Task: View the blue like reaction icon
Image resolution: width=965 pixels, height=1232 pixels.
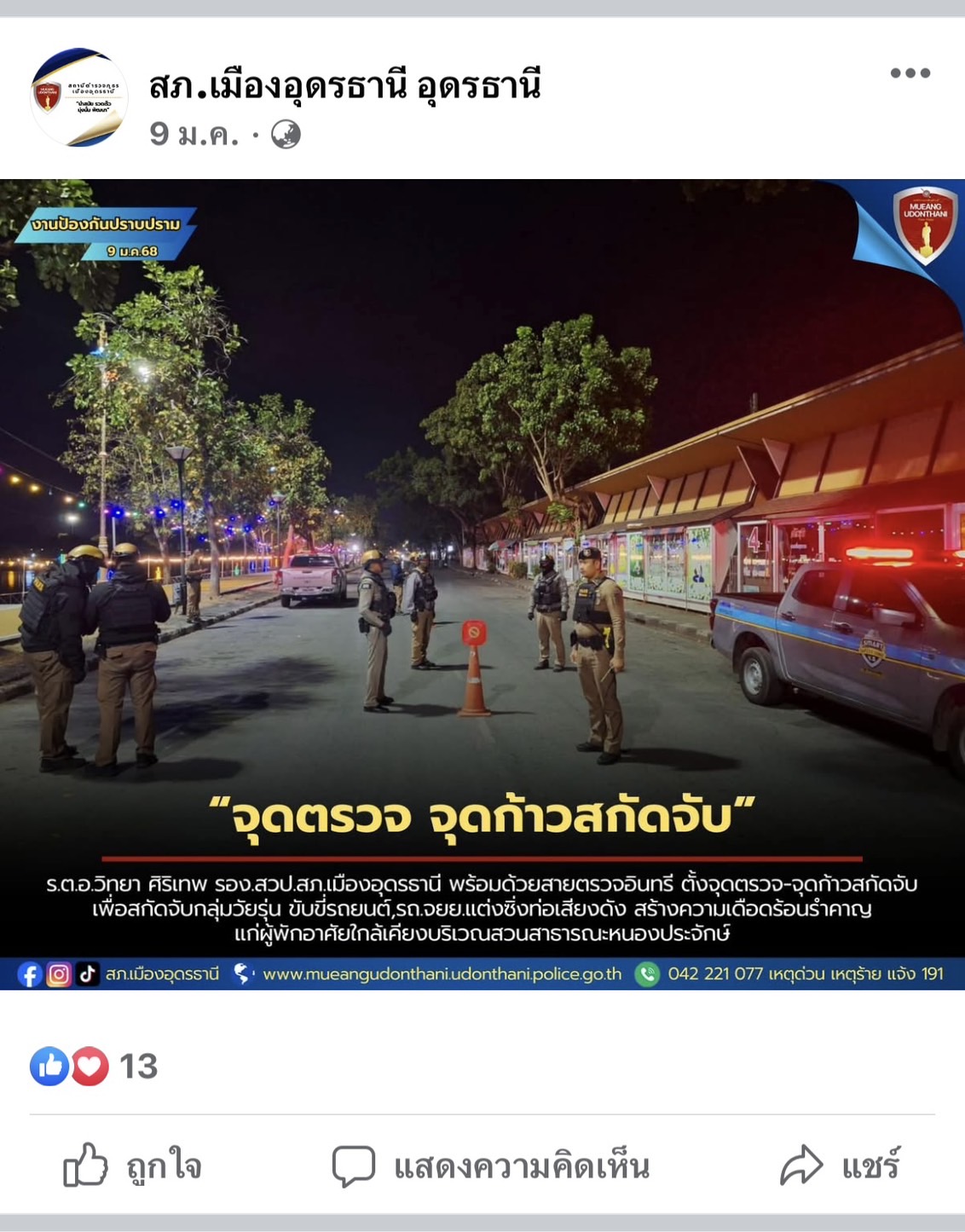Action: pyautogui.click(x=49, y=1066)
